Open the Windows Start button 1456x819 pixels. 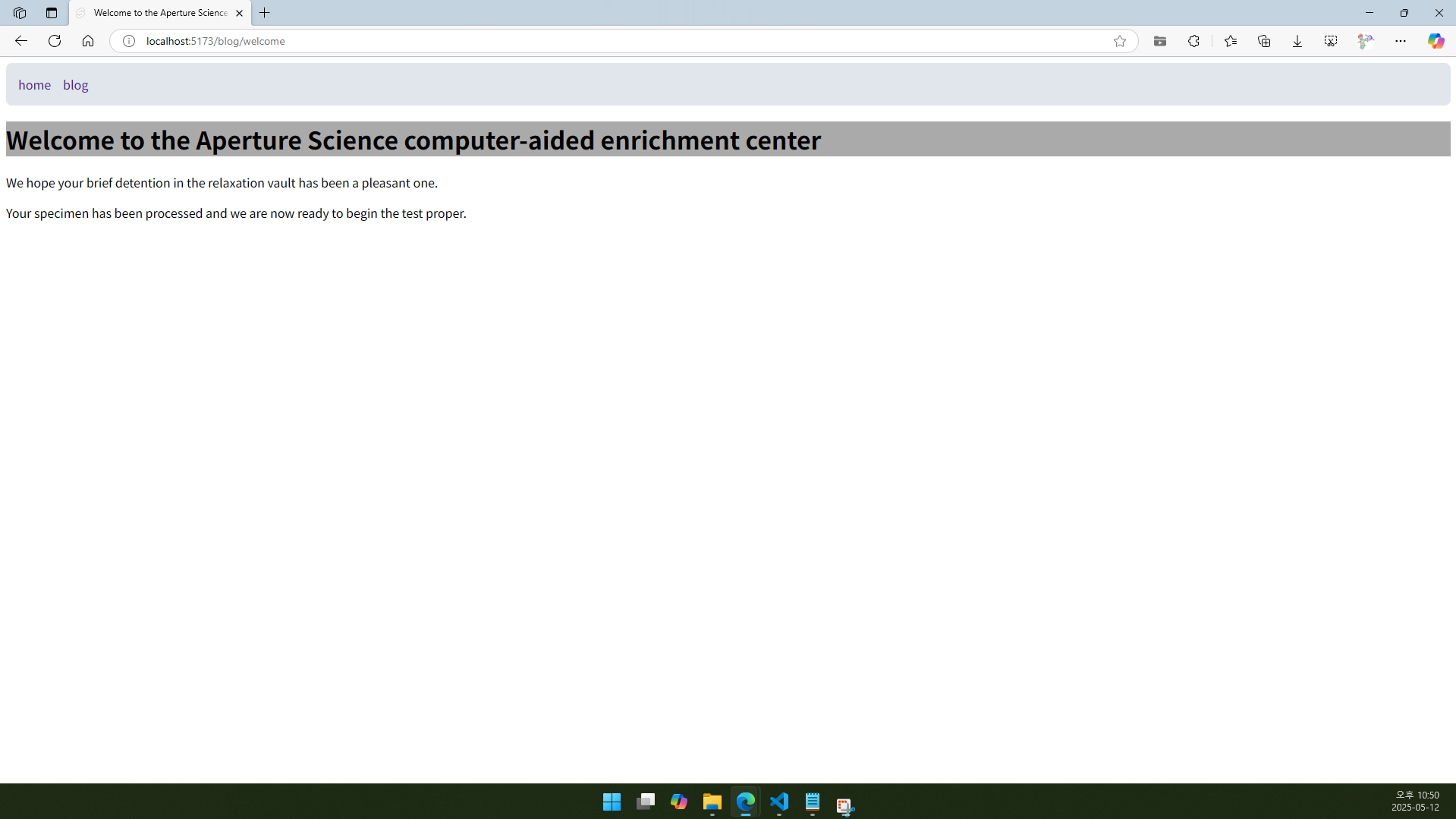click(x=612, y=802)
